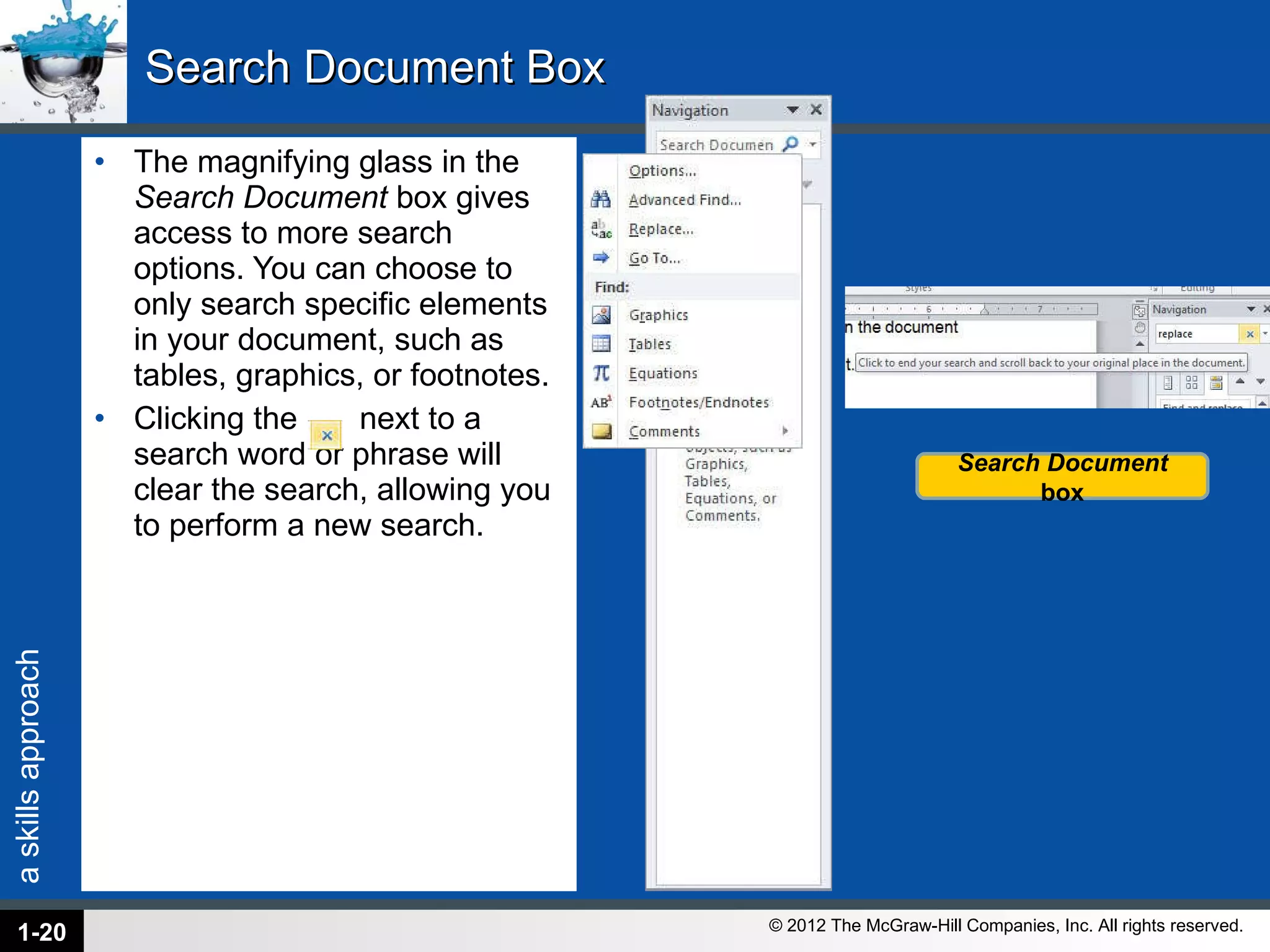Click into the Search Document input field
1270x952 pixels.
(x=718, y=144)
